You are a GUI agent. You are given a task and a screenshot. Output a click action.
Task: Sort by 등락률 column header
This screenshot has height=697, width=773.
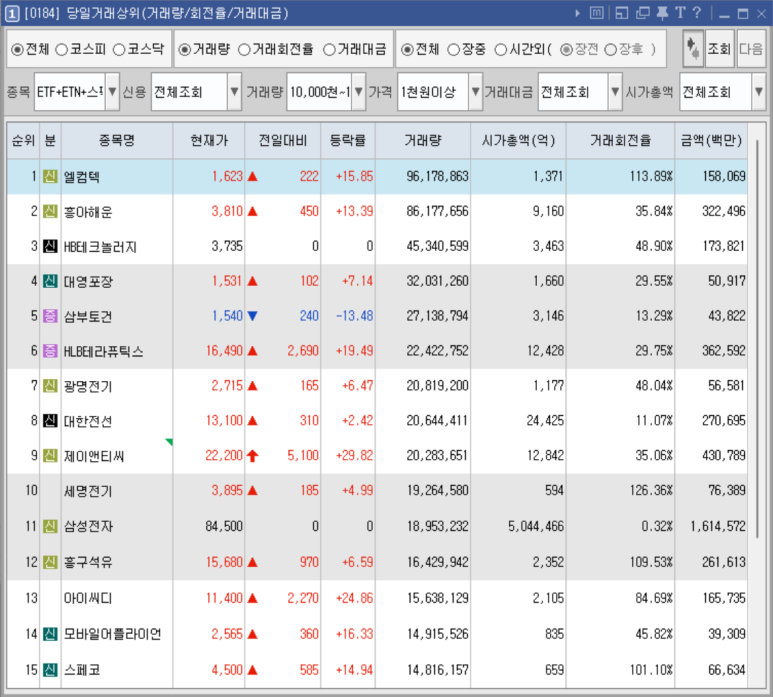click(348, 140)
